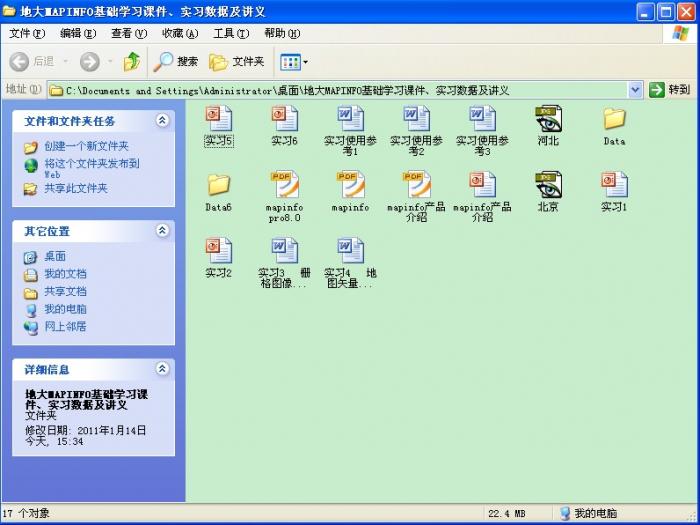The image size is (700, 525).
Task: Click the Up one level toolbar icon
Action: (x=131, y=62)
